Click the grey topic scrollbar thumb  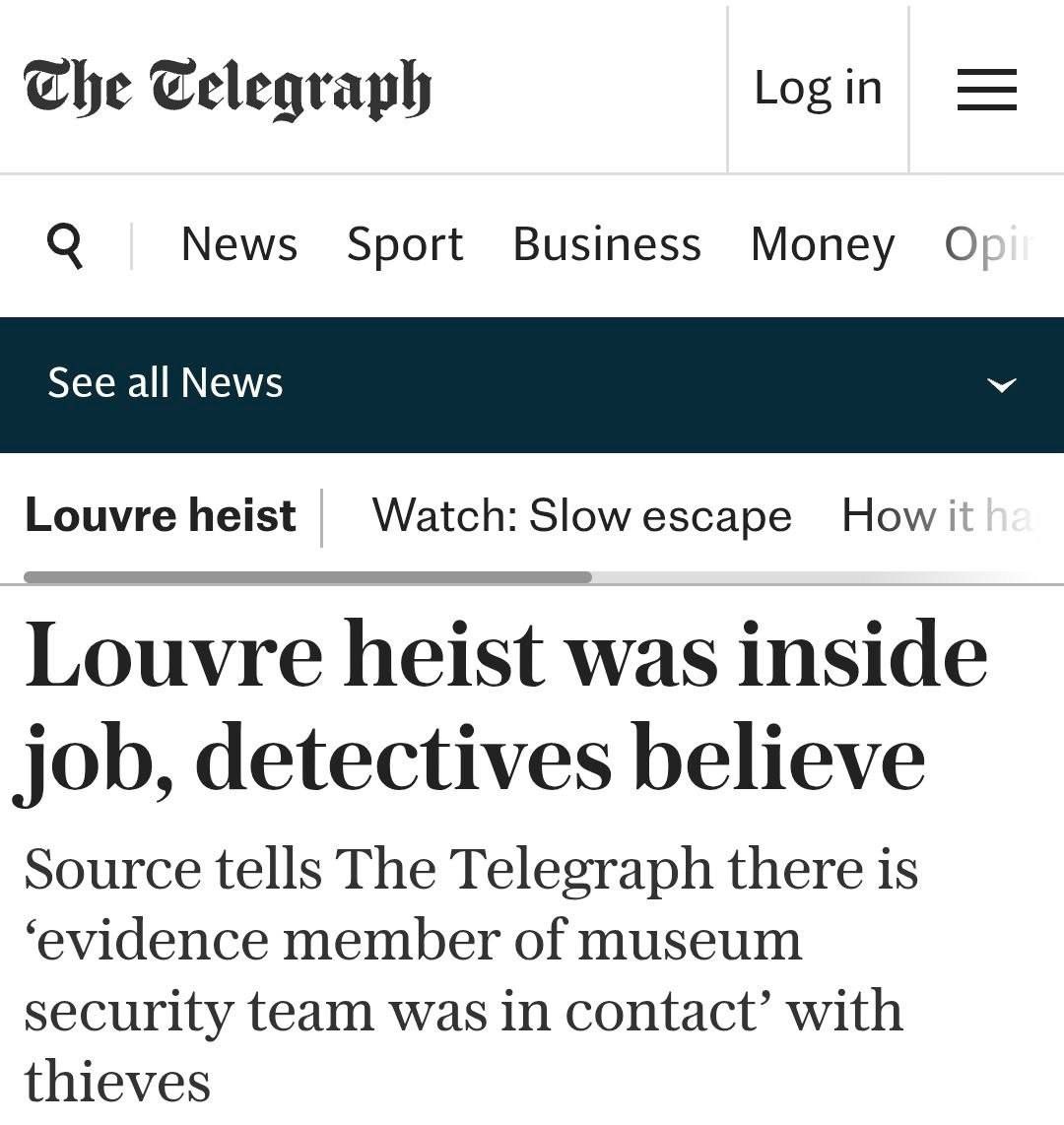pos(307,577)
